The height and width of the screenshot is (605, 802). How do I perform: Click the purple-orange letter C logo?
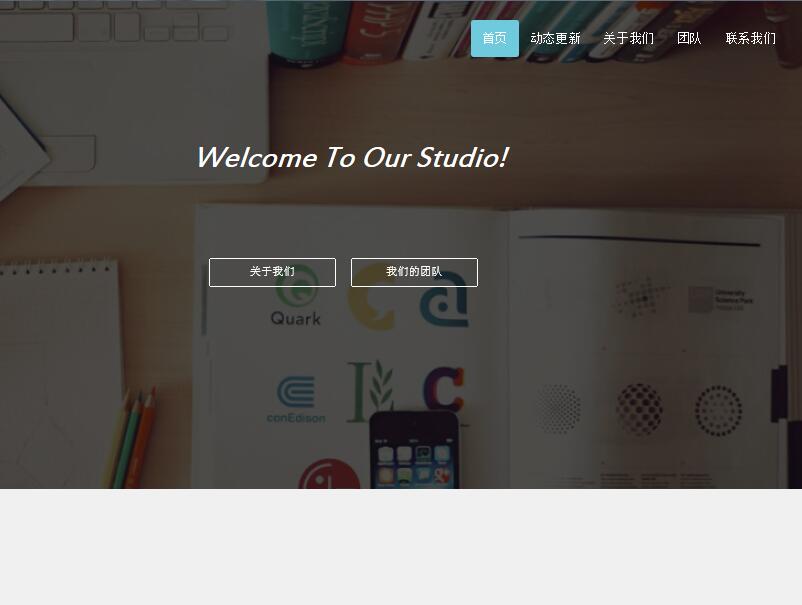click(443, 389)
